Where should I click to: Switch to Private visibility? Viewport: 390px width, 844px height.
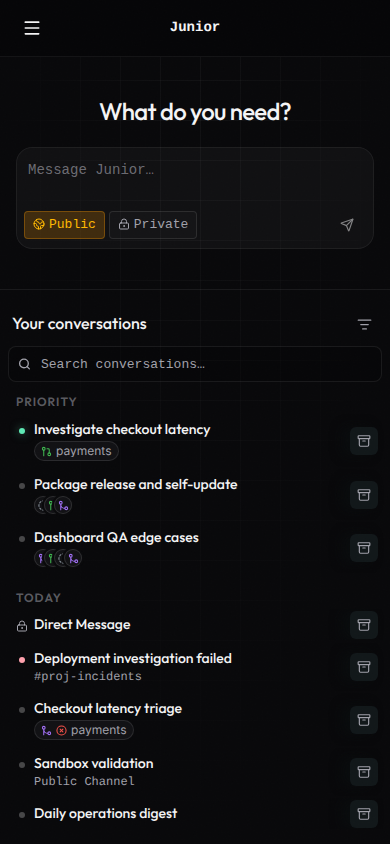point(153,224)
